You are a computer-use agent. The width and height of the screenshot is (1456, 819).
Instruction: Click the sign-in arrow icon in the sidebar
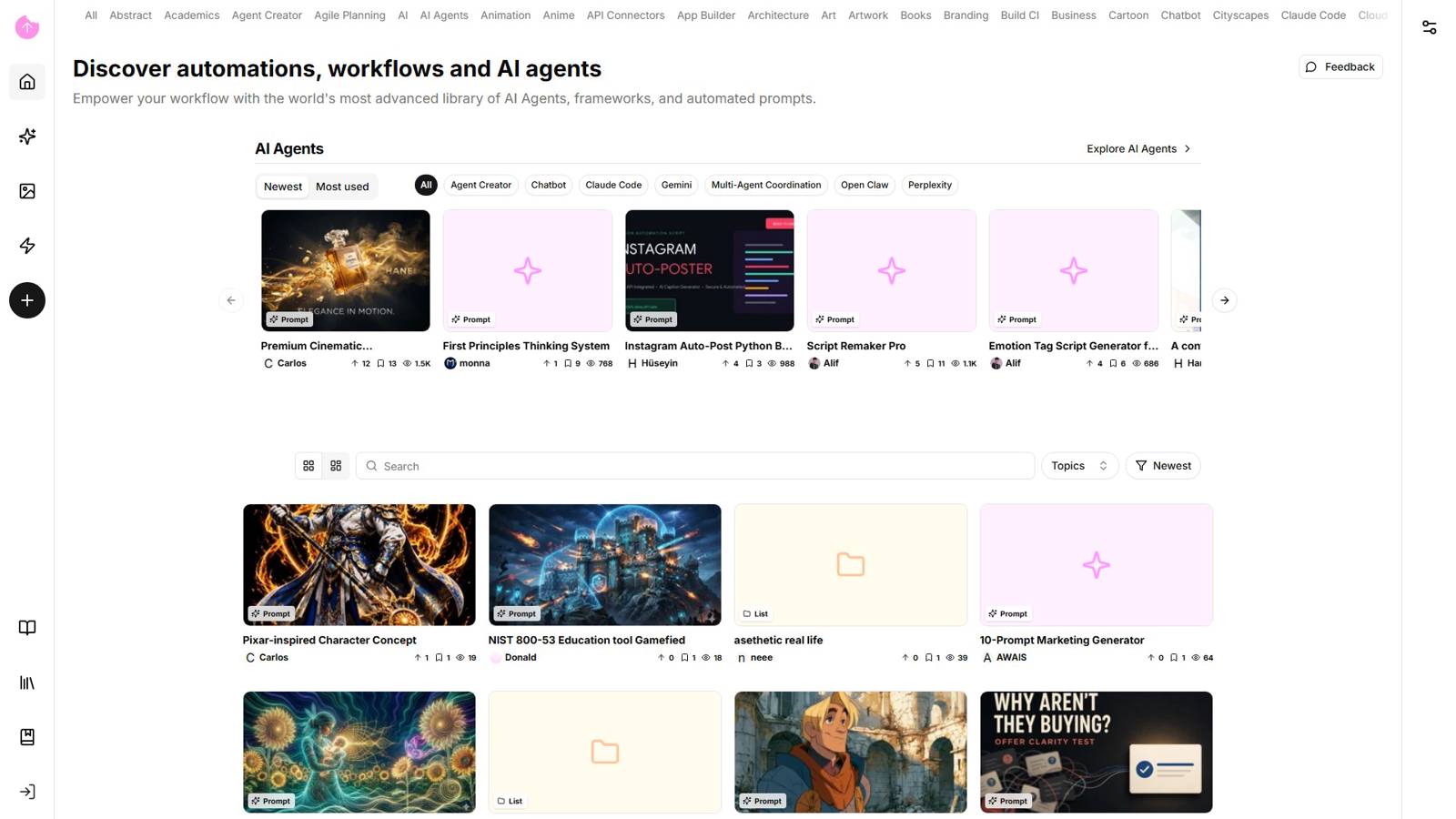coord(27,792)
